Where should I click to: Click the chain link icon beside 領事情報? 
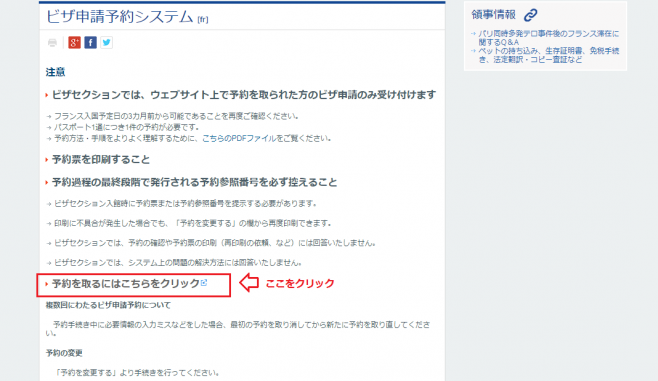(530, 15)
